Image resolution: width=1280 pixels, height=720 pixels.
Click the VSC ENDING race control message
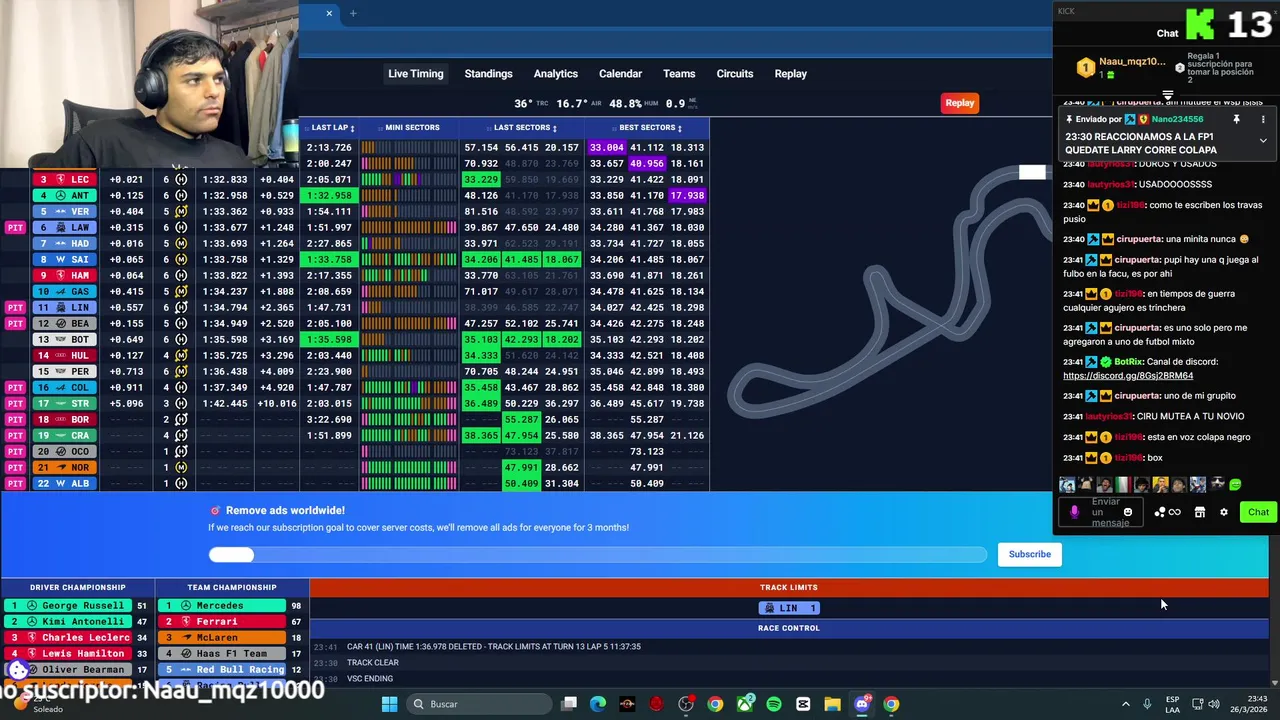point(370,678)
